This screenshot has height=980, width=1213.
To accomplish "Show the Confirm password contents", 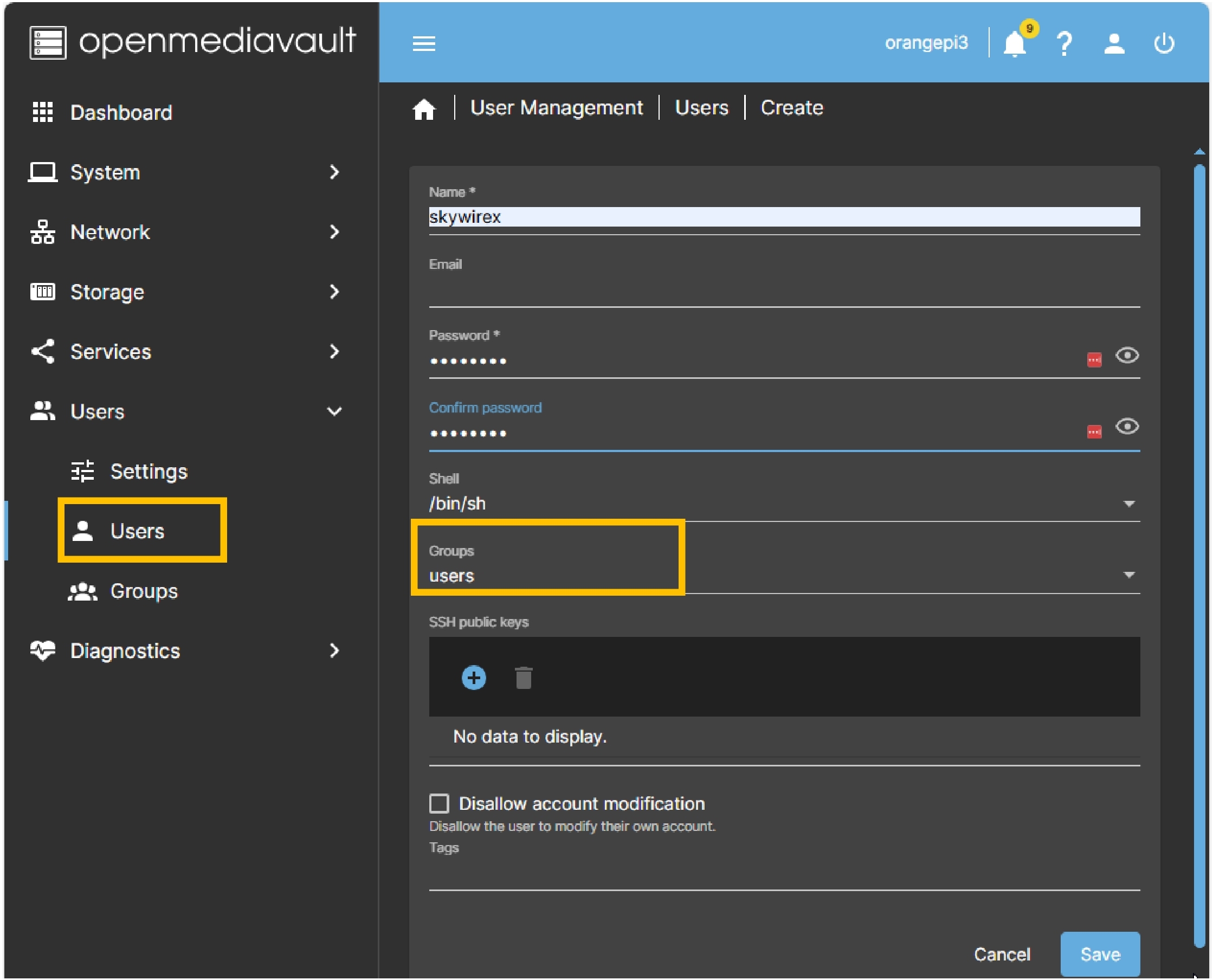I will click(x=1127, y=427).
